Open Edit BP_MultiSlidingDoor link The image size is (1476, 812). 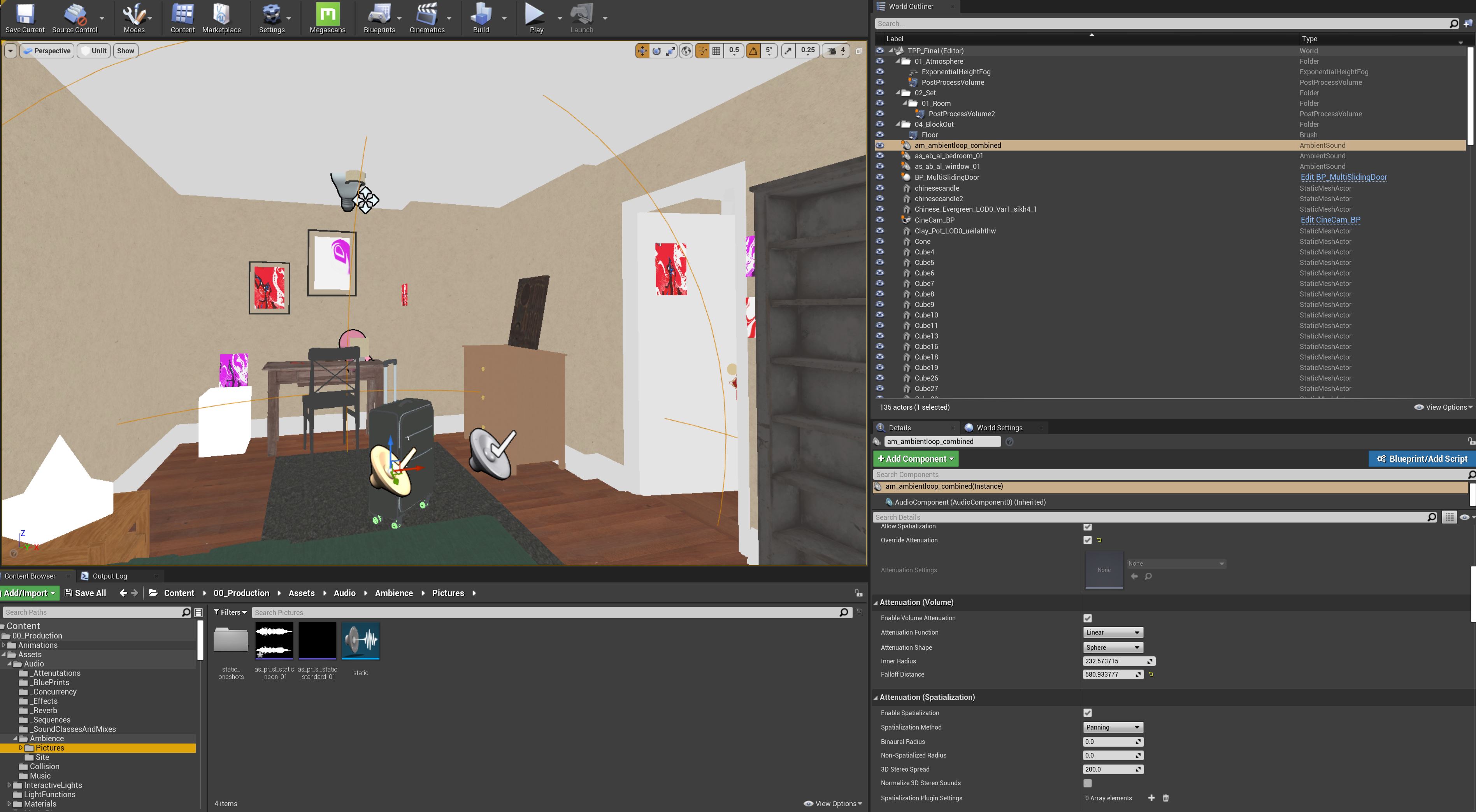pyautogui.click(x=1343, y=177)
